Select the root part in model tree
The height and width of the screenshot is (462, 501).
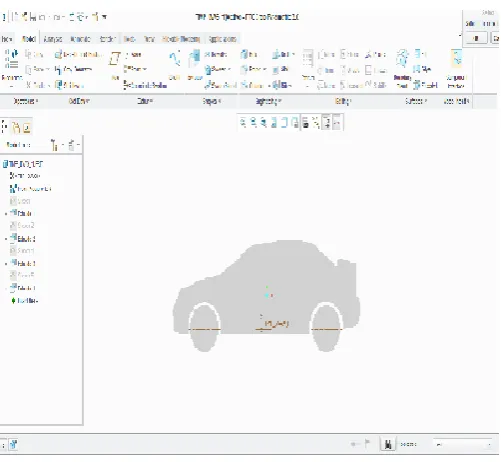pos(23,164)
